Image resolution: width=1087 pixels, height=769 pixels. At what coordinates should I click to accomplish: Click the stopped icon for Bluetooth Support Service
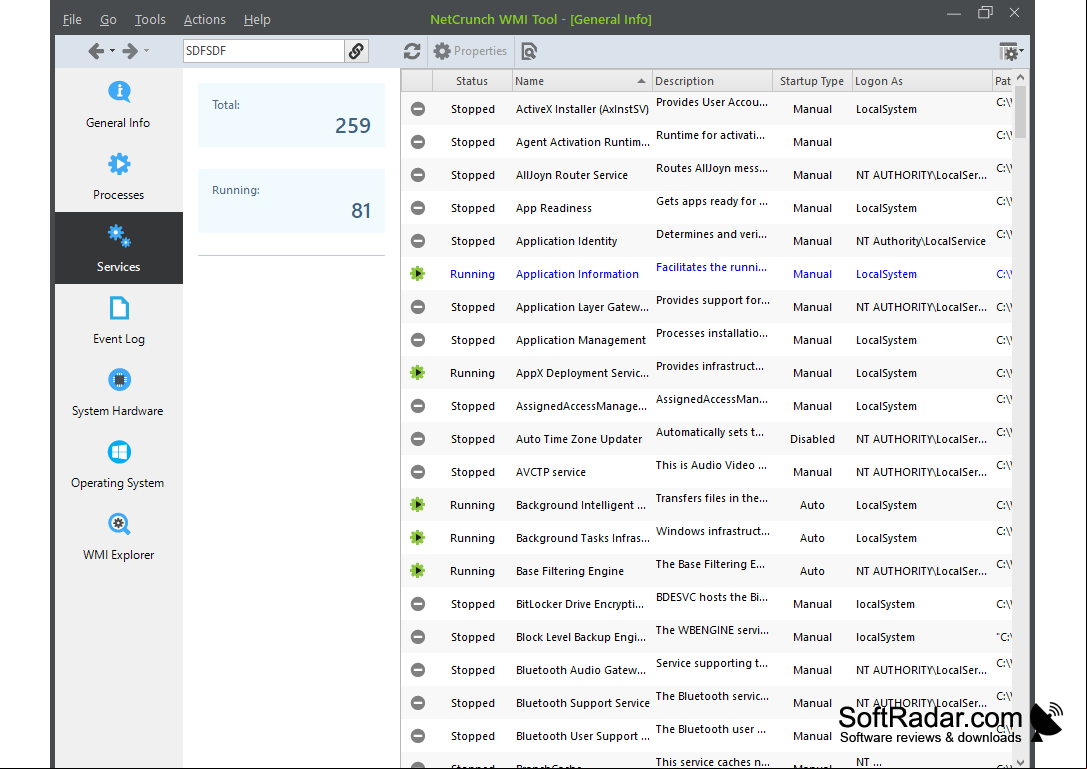pos(417,703)
